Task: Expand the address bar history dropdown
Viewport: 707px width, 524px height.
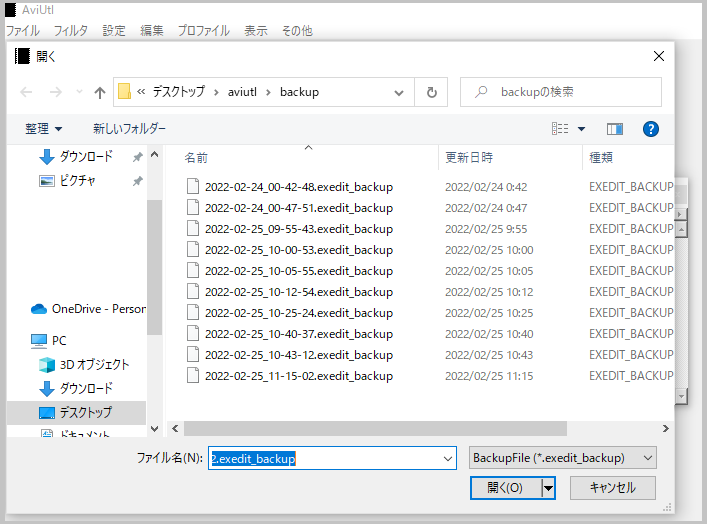Action: [399, 92]
